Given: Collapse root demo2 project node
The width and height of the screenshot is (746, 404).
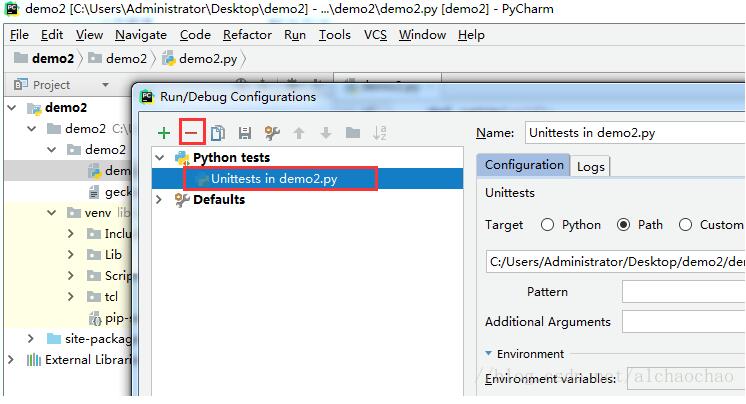Looking at the screenshot, I should coord(12,108).
